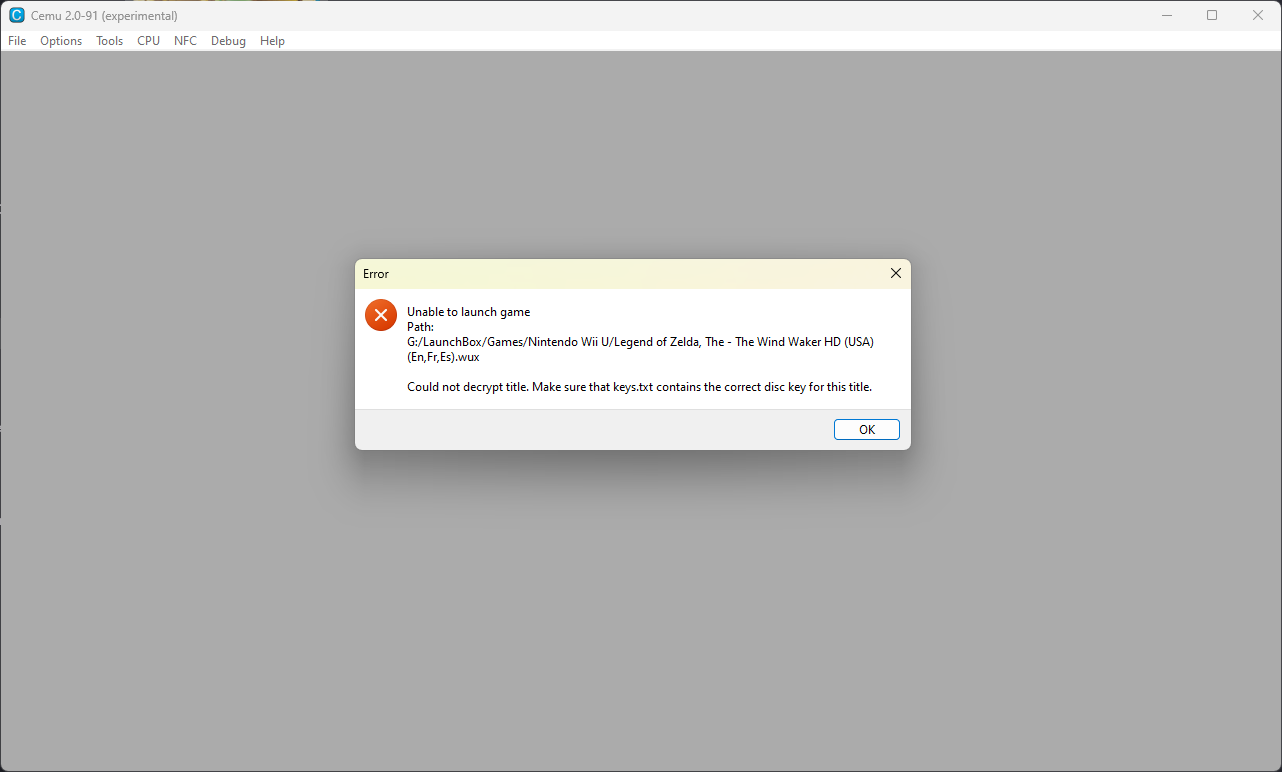Close the Cemu main window
Image resolution: width=1282 pixels, height=772 pixels.
click(x=1258, y=15)
